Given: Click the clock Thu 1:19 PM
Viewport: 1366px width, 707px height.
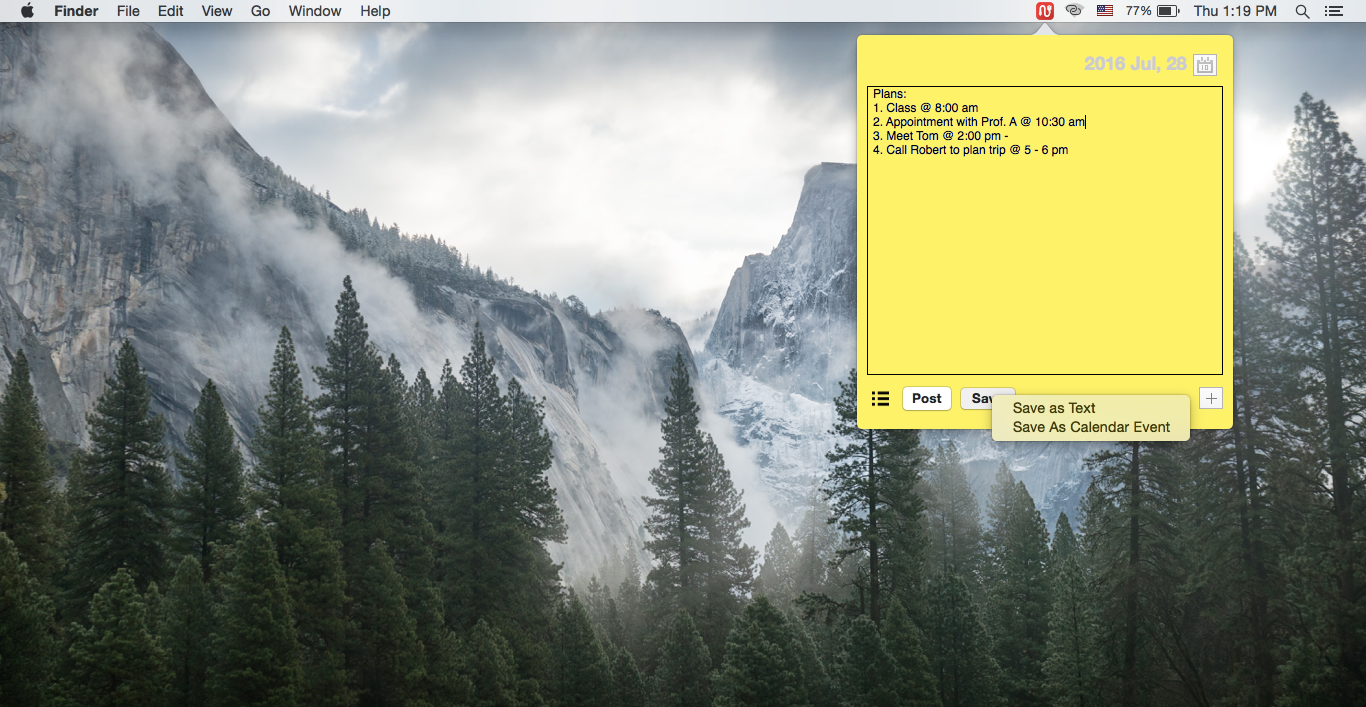Looking at the screenshot, I should click(x=1235, y=11).
